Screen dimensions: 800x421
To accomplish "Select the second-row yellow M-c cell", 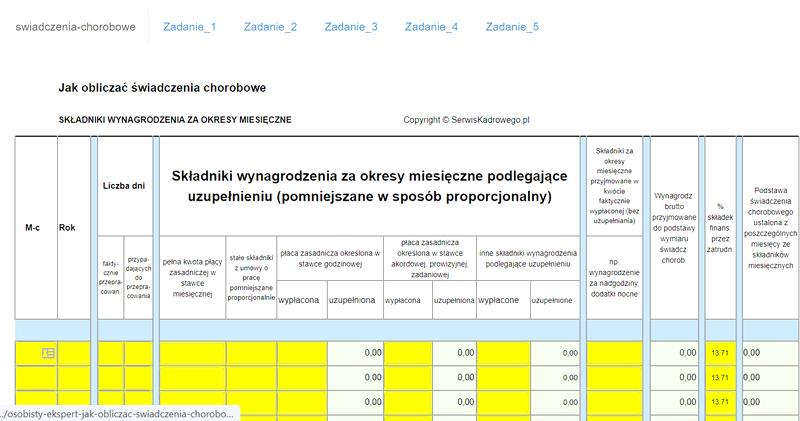I will 36,378.
